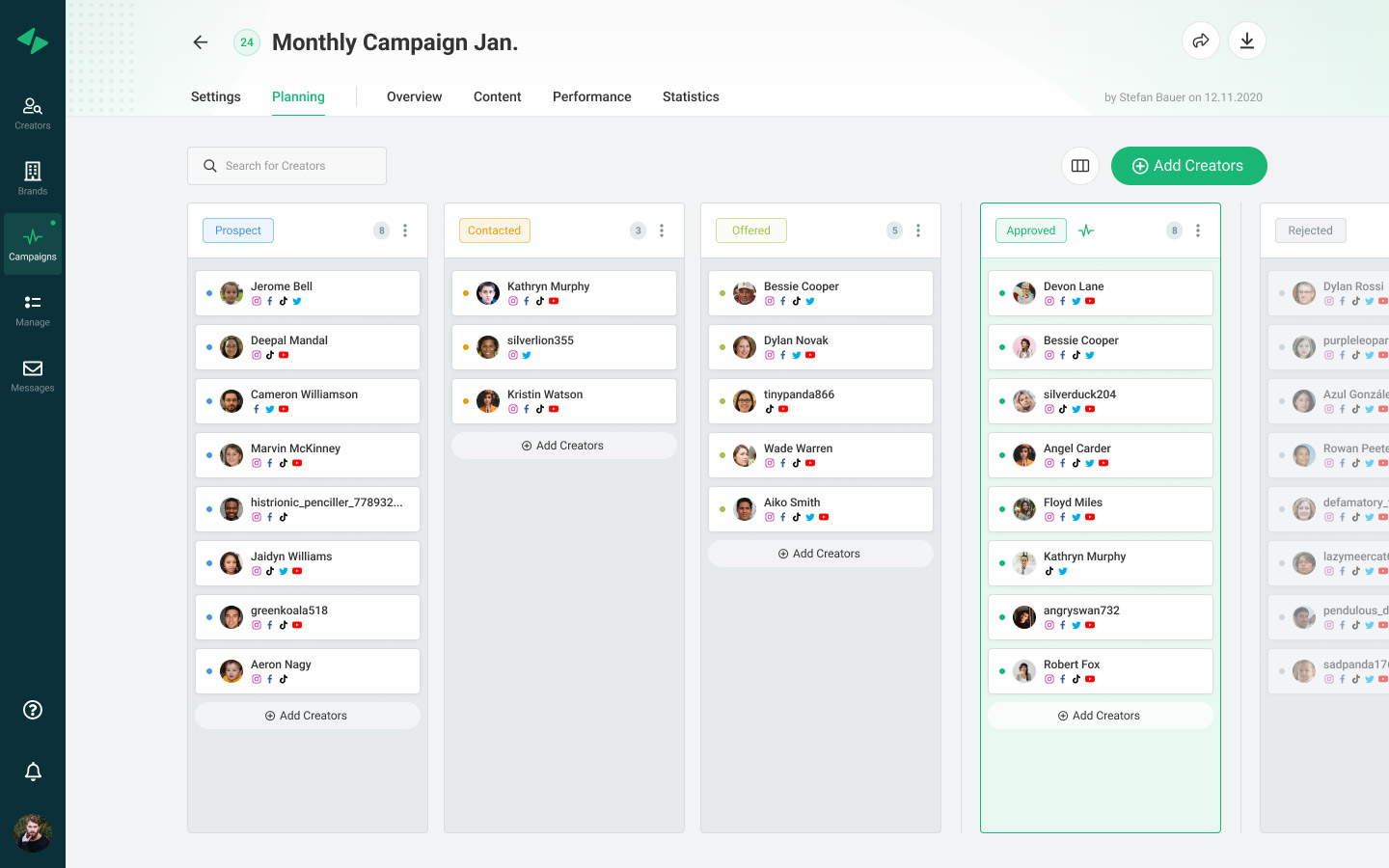Select silverlion355 creator card
This screenshot has width=1389, height=868.
point(564,347)
